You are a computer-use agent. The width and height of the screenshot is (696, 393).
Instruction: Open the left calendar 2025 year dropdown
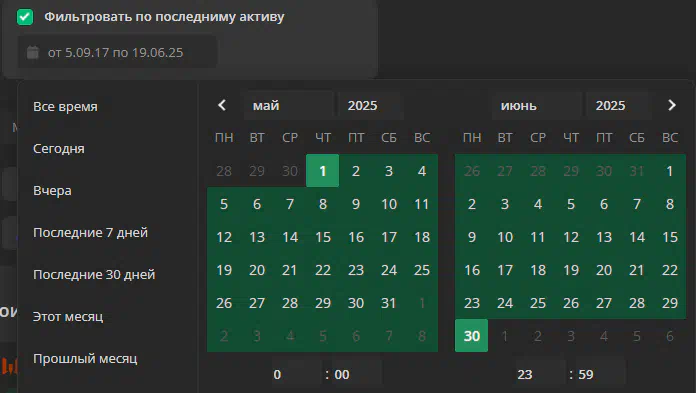[x=371, y=105]
